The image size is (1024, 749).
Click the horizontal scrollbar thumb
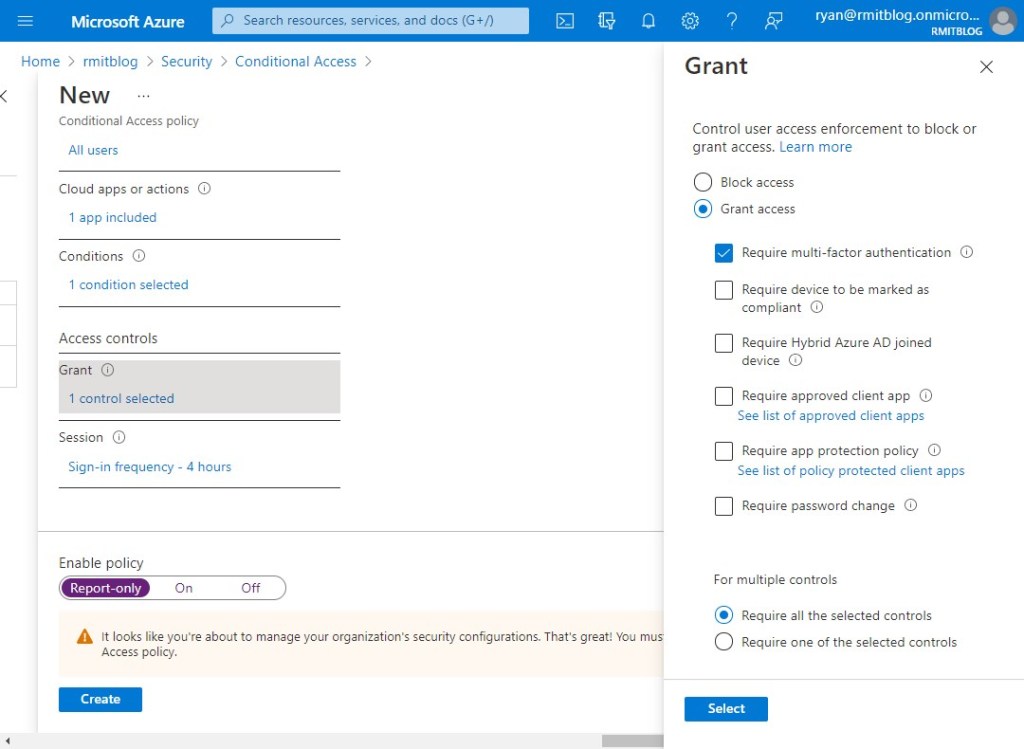632,741
